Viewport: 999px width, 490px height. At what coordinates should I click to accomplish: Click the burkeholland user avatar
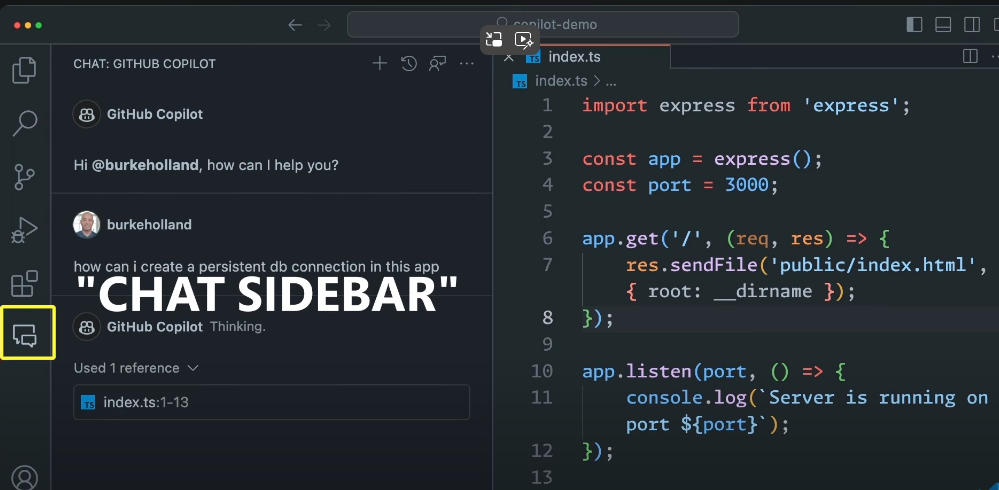87,224
